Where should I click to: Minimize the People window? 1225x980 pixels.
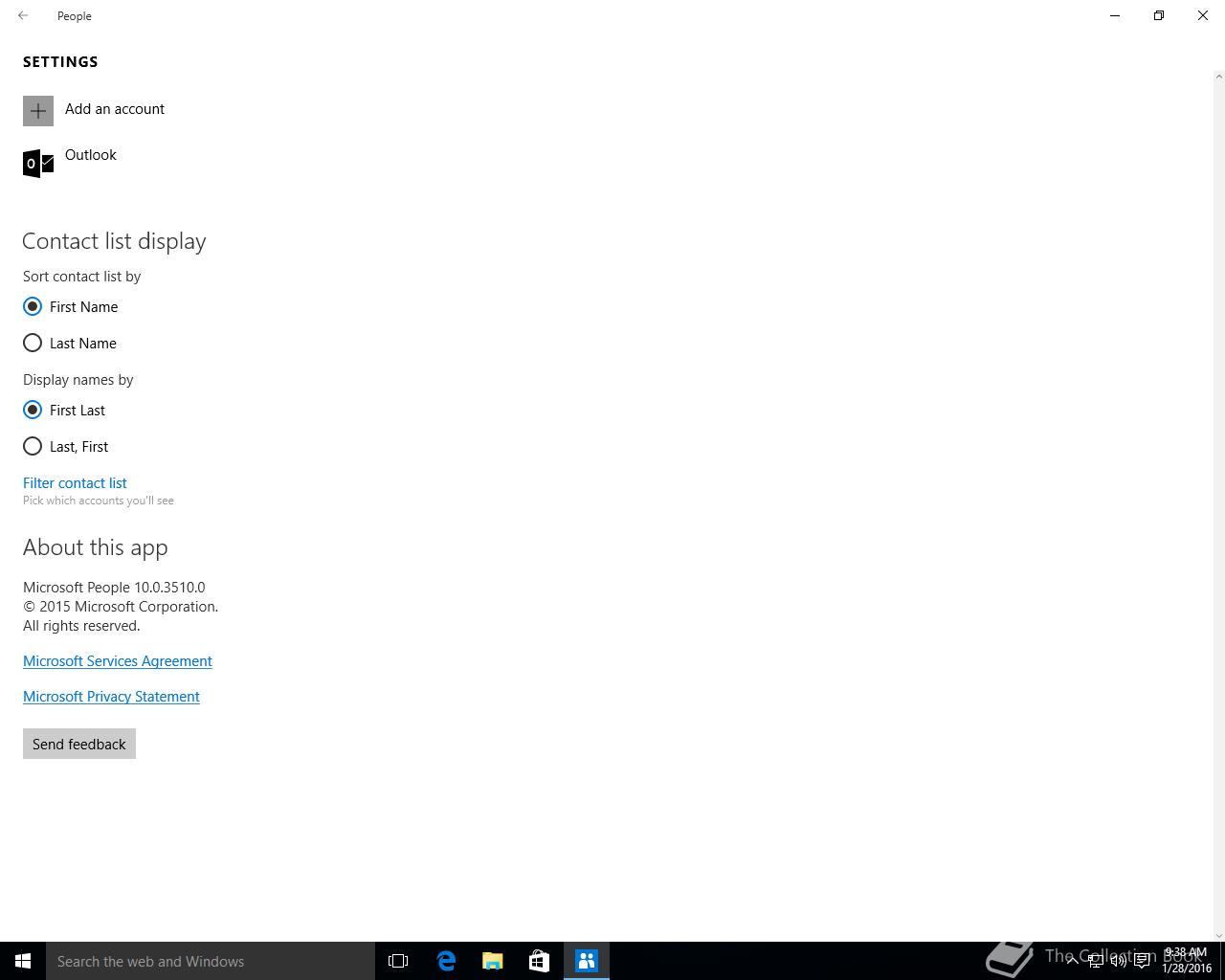1115,15
